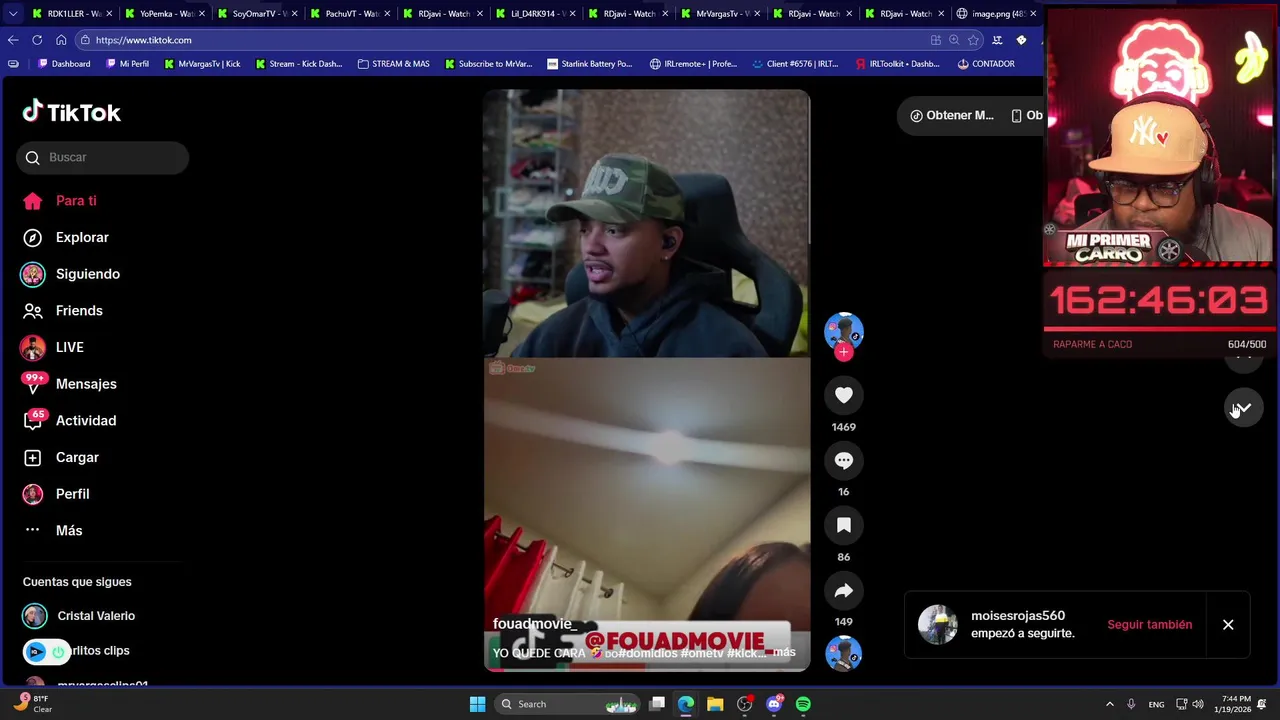Click the taskbar Search box
Screen dimensions: 1280x720
[x=567, y=704]
